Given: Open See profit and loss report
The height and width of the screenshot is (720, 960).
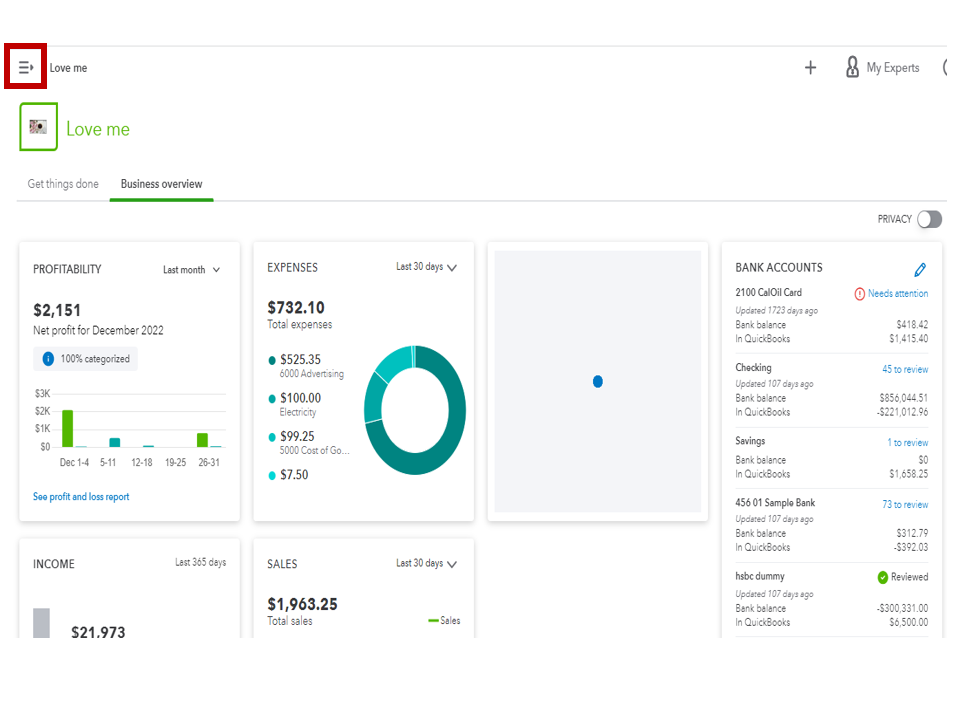Looking at the screenshot, I should click(81, 497).
